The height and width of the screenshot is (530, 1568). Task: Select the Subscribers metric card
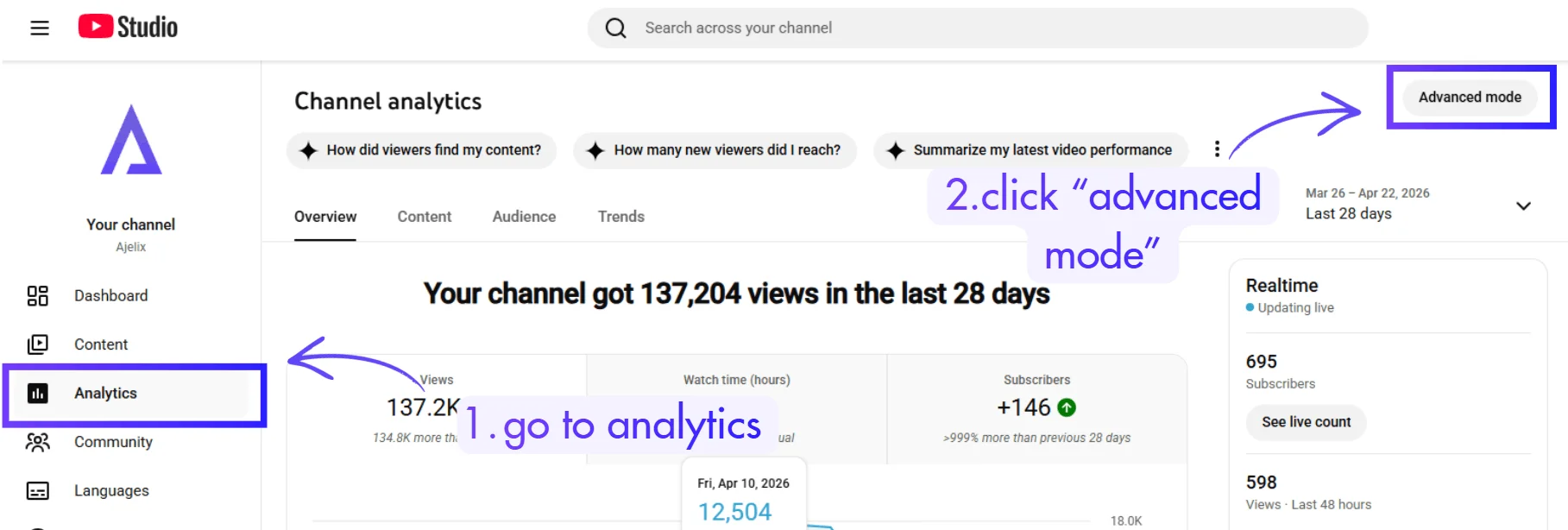[1036, 409]
